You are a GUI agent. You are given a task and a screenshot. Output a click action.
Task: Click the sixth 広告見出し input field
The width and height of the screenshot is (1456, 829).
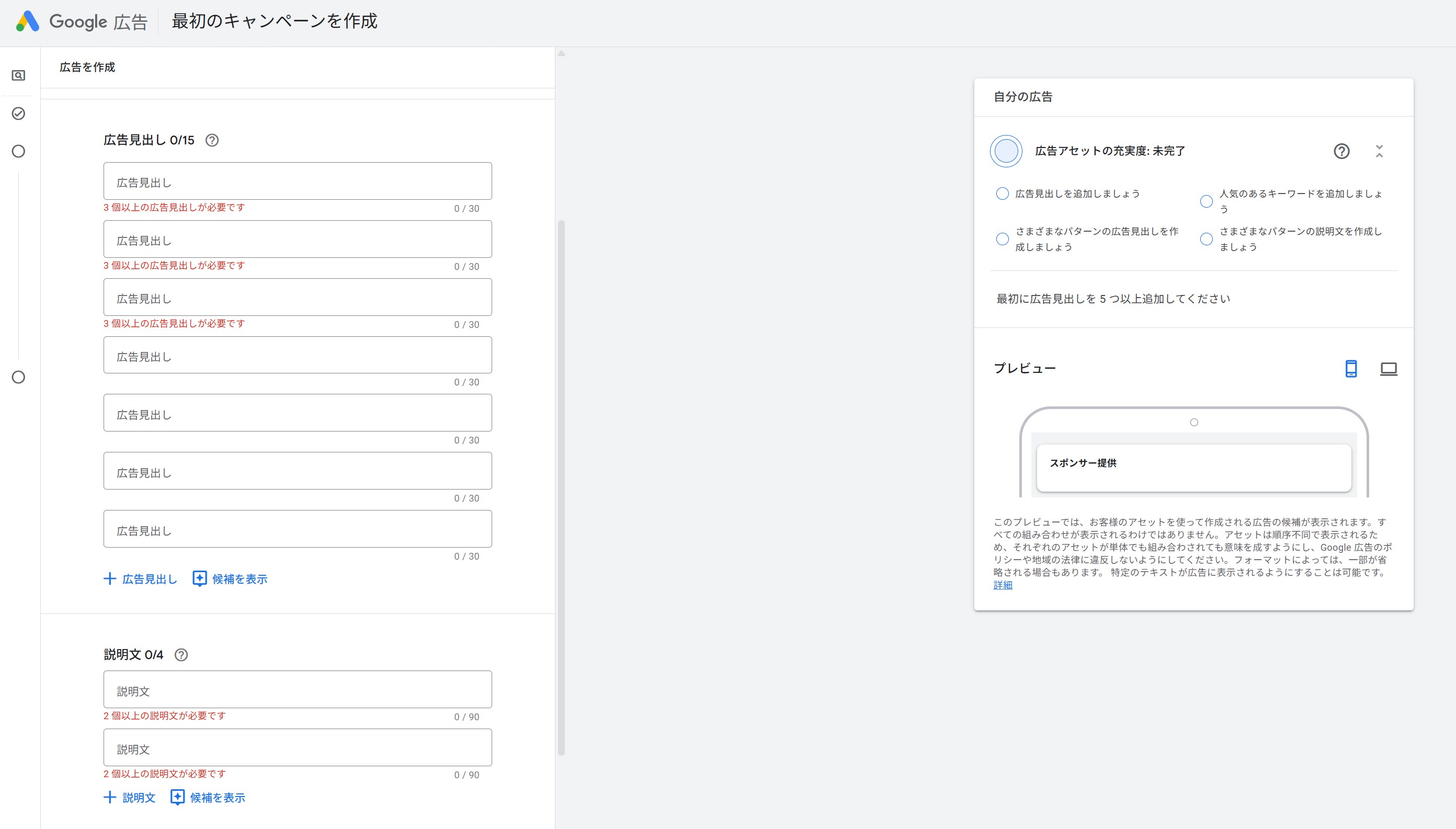click(298, 471)
